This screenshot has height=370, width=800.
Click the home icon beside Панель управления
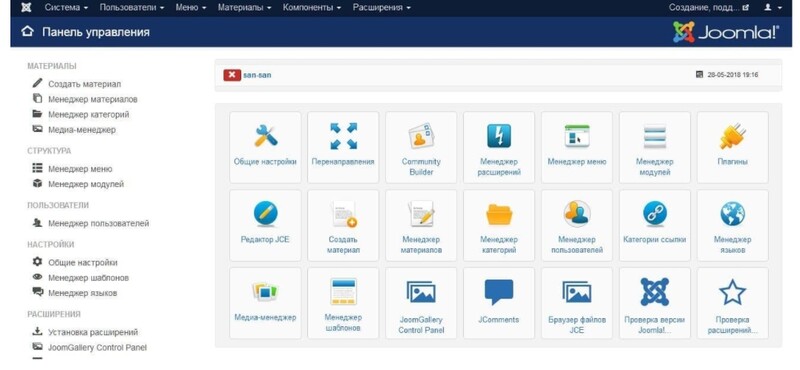(27, 32)
